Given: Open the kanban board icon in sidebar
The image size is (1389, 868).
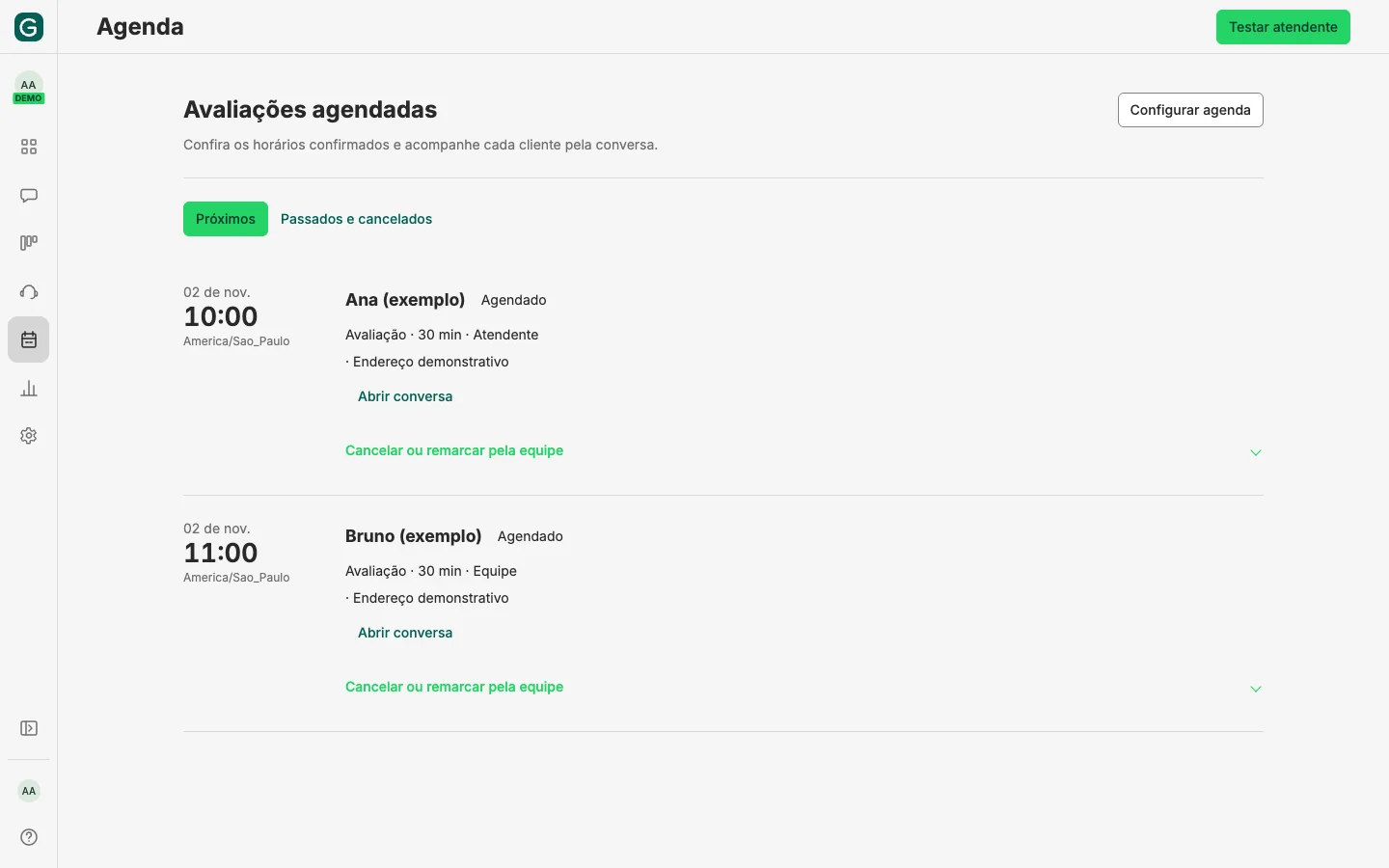Looking at the screenshot, I should (x=29, y=243).
